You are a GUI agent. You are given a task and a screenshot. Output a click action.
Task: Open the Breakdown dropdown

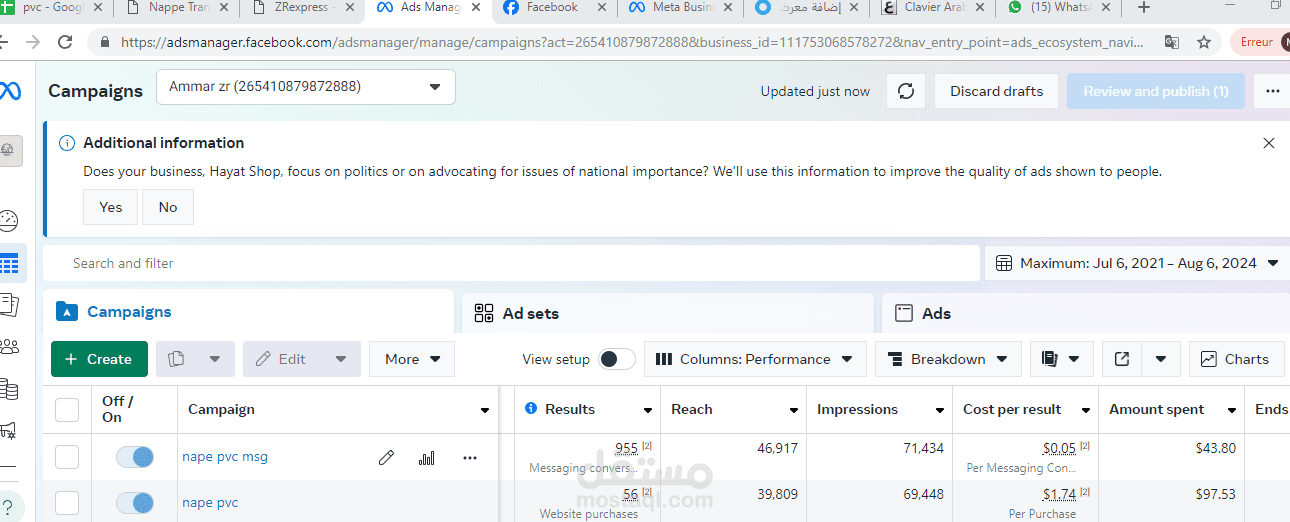[x=948, y=359]
